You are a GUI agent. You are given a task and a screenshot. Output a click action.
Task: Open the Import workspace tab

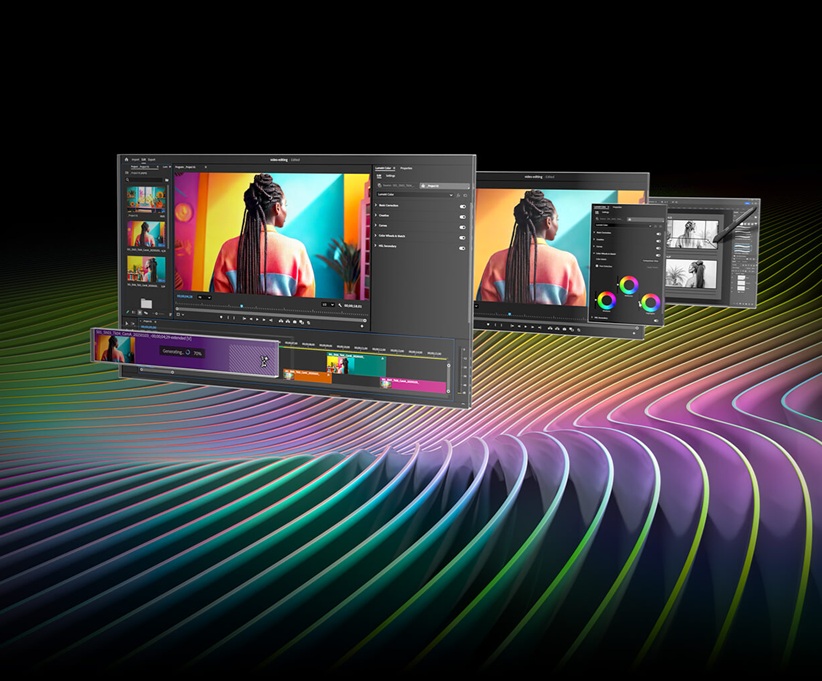[x=135, y=159]
